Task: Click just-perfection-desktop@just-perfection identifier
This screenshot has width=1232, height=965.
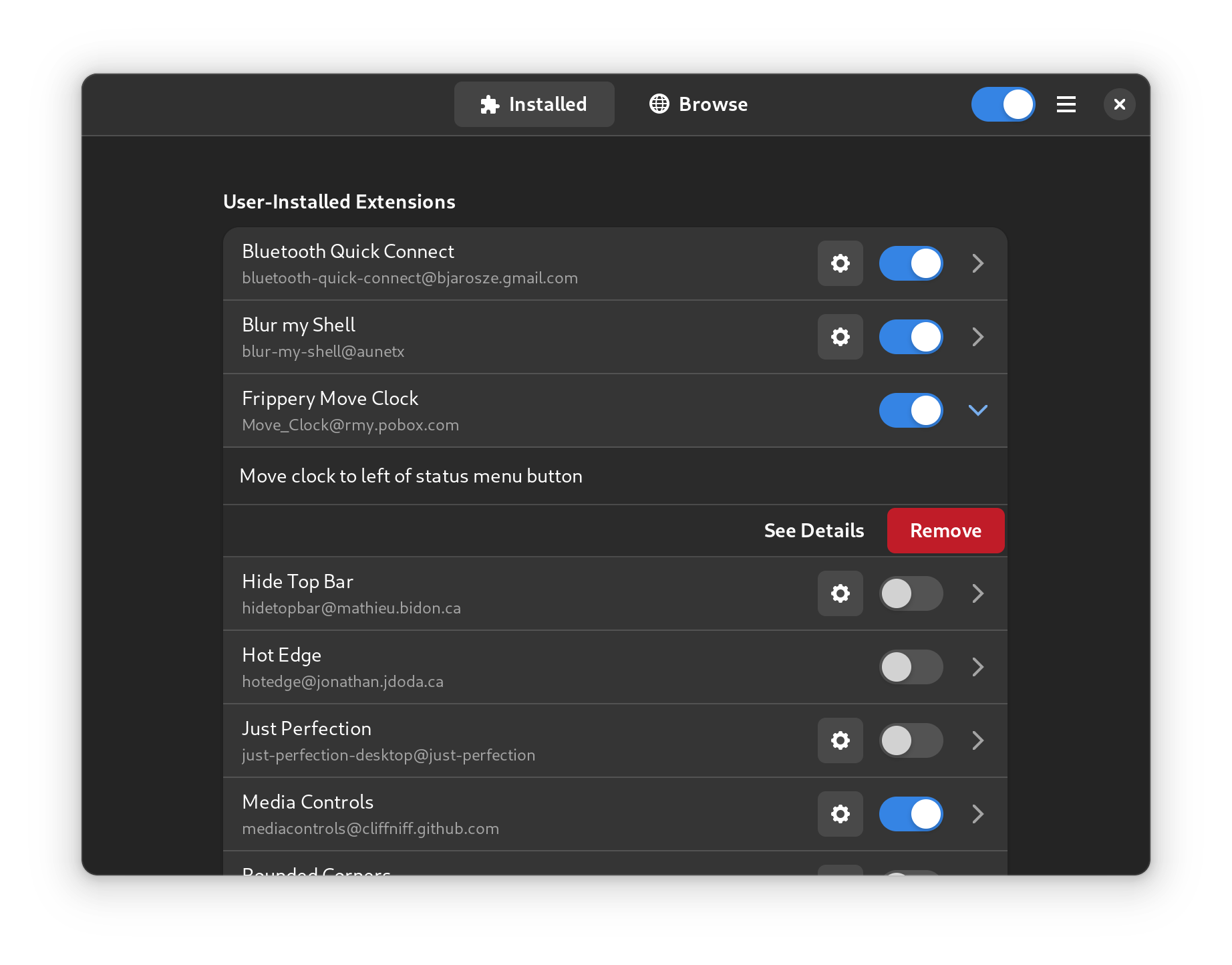Action: pos(389,755)
